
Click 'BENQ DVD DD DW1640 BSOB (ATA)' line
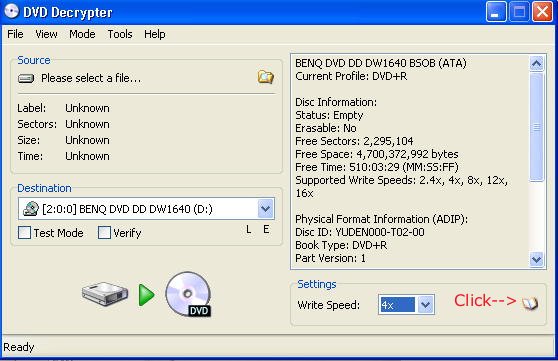tap(381, 63)
